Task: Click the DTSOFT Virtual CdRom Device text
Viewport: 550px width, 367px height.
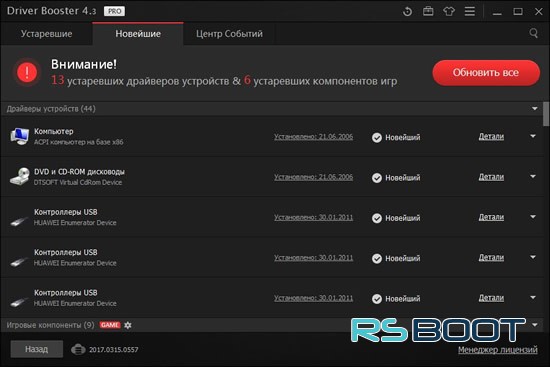Action: click(78, 182)
